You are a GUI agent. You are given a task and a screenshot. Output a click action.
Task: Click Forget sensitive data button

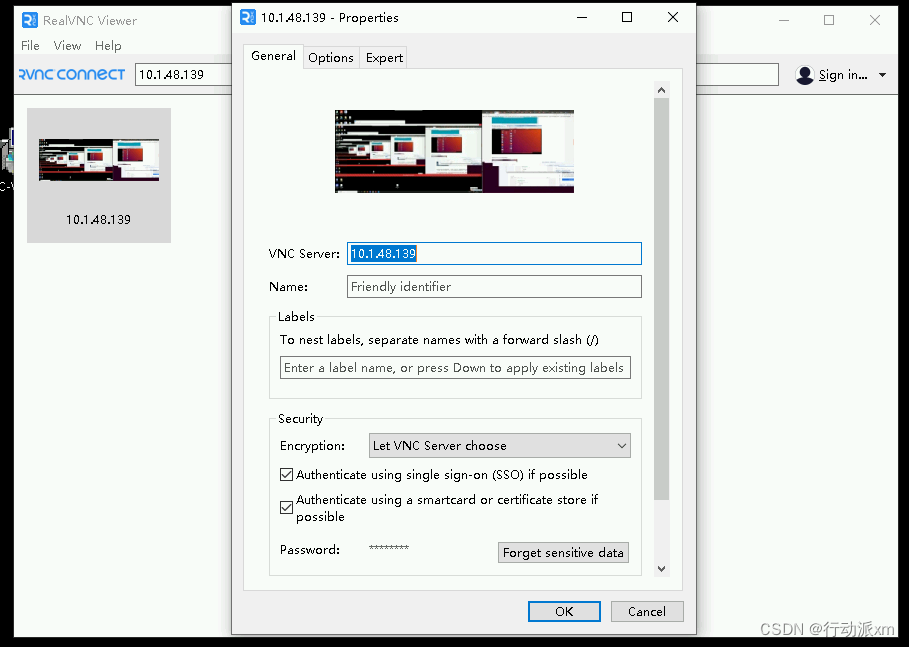click(563, 553)
